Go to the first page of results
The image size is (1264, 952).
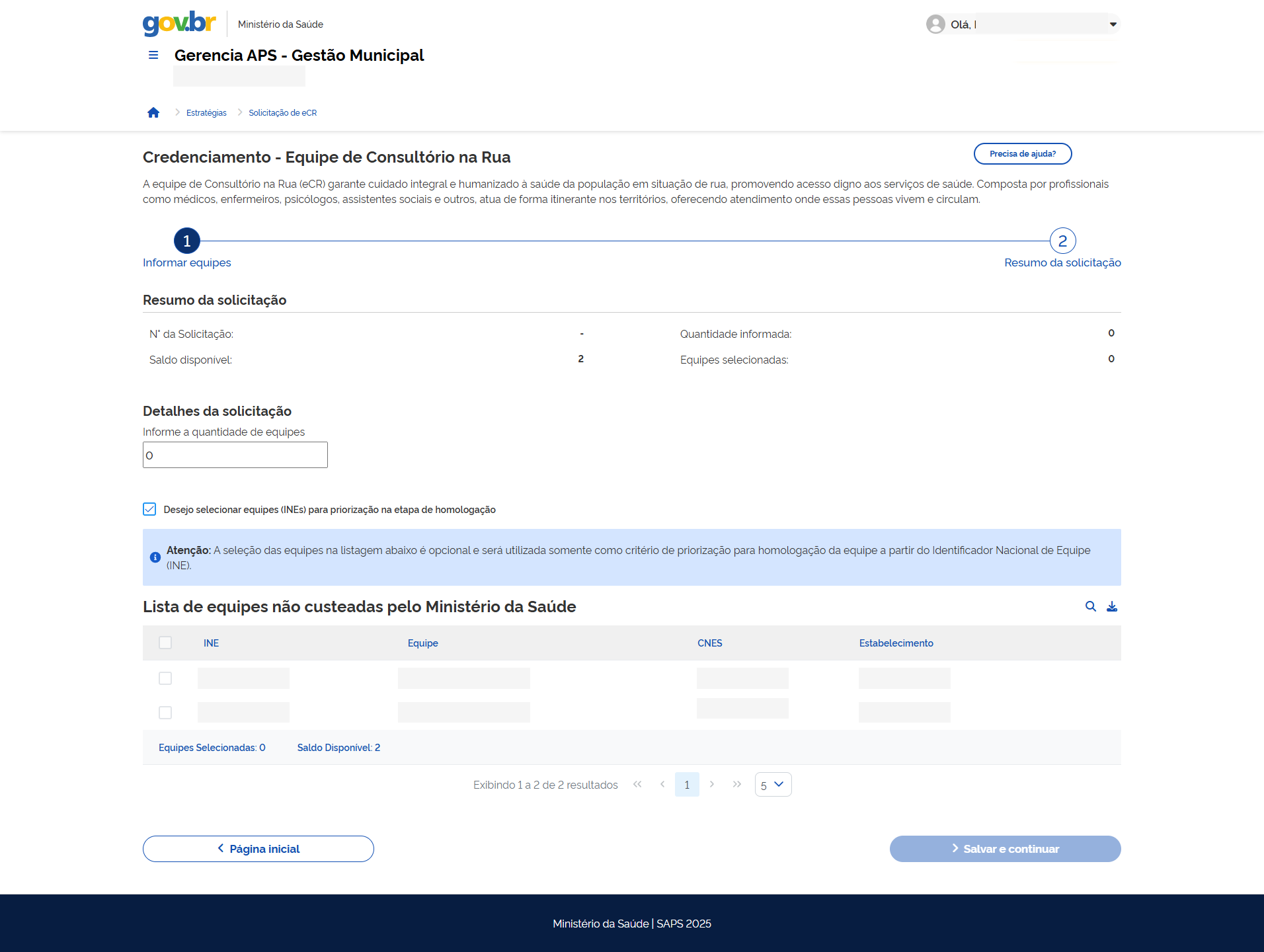pyautogui.click(x=637, y=784)
